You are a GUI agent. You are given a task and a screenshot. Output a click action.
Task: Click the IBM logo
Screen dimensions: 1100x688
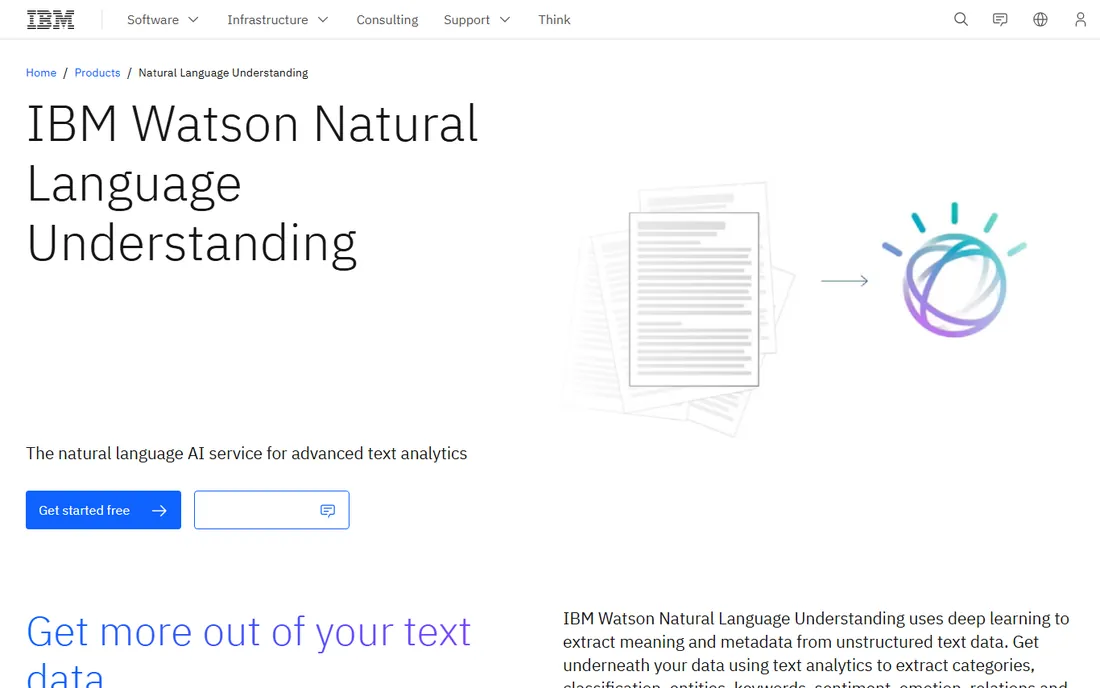coord(51,20)
